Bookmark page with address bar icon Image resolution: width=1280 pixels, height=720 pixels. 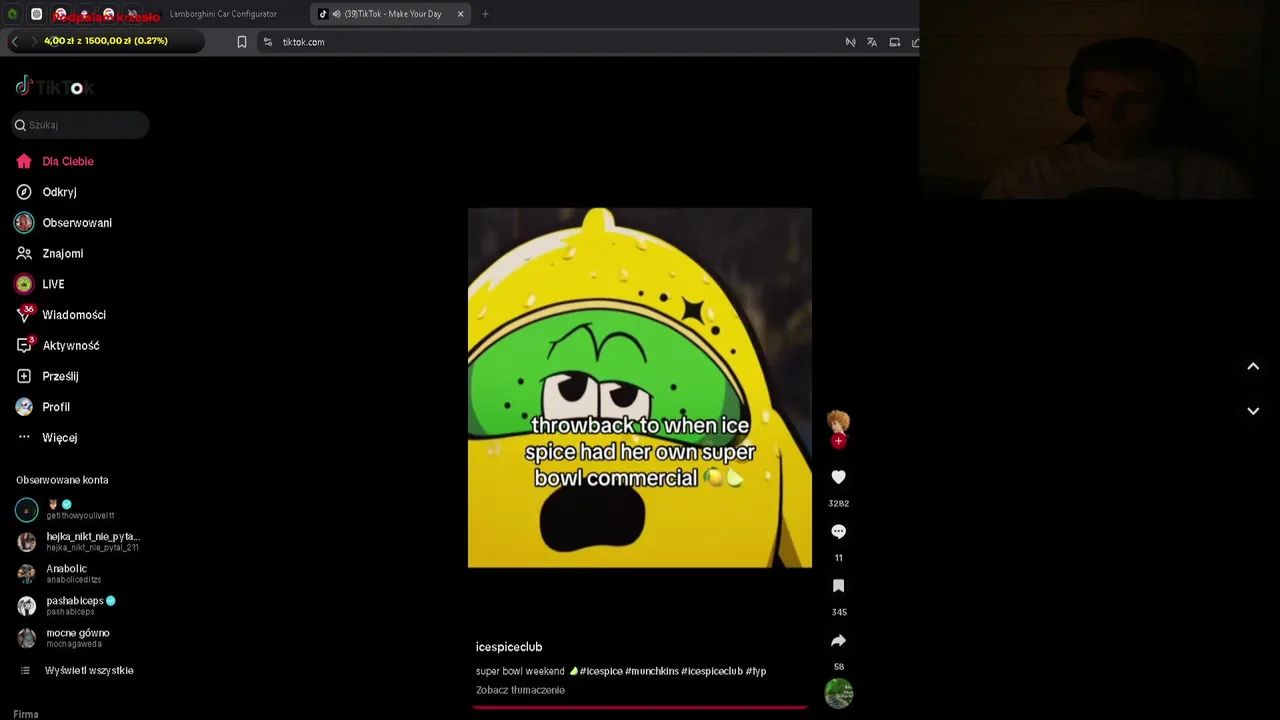click(x=242, y=42)
